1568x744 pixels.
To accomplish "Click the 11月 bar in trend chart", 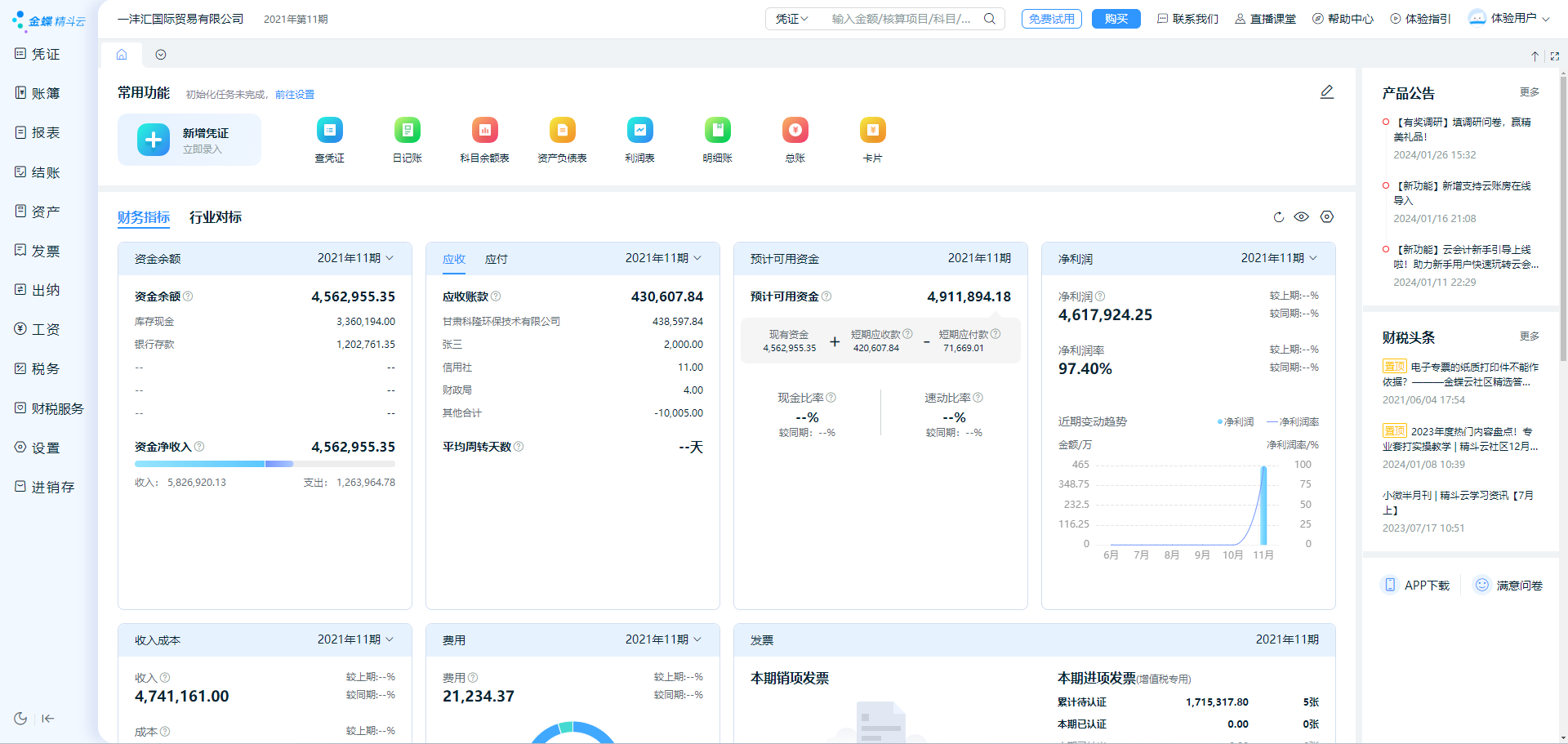I will (x=1263, y=506).
